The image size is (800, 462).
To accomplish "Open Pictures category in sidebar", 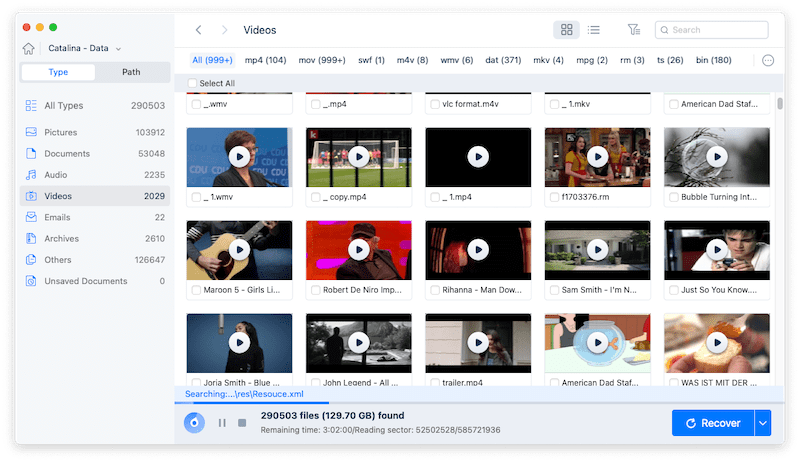I will (x=95, y=132).
